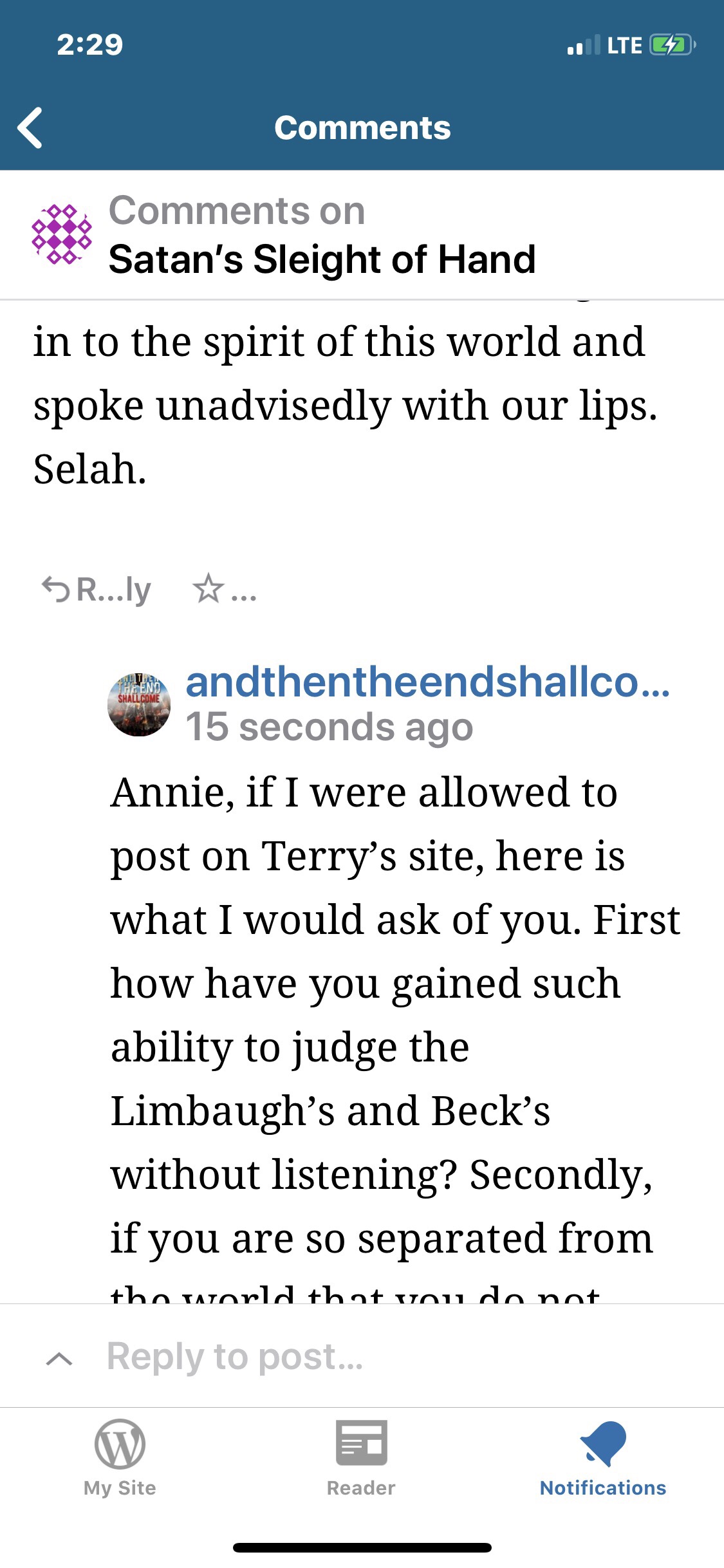This screenshot has height=1568, width=724.
Task: Tap the purple diamond-pattern site icon
Action: click(x=62, y=234)
